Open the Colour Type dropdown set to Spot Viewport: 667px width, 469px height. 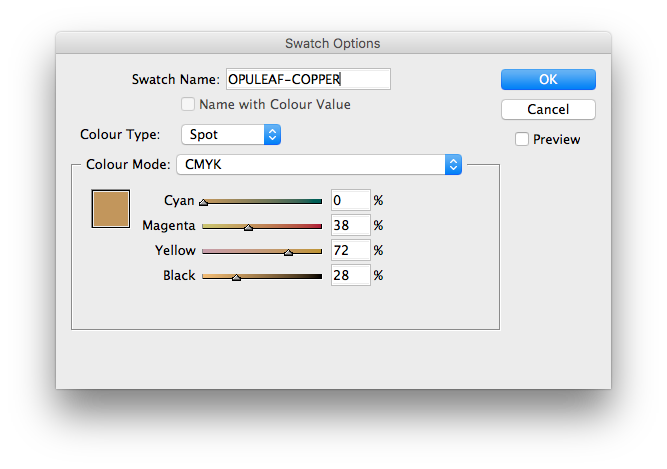pos(230,134)
